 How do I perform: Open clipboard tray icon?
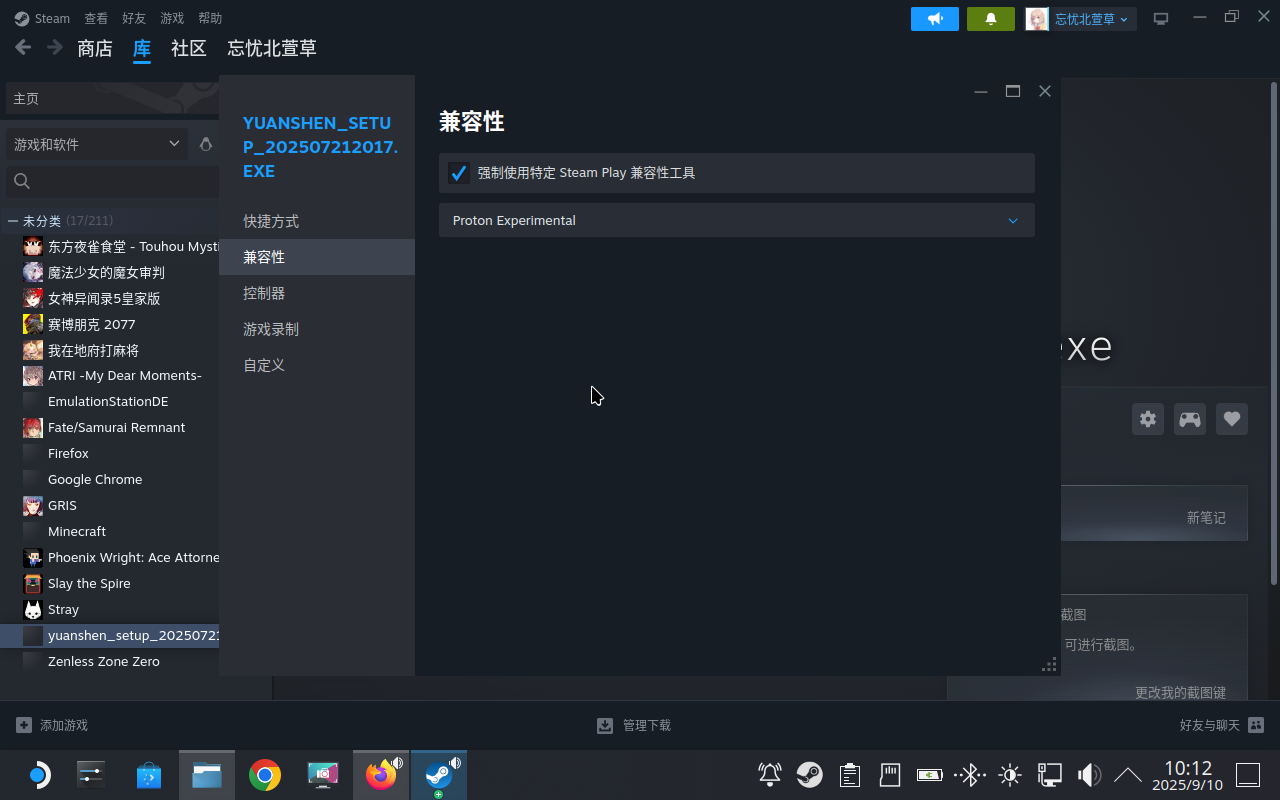tap(850, 775)
